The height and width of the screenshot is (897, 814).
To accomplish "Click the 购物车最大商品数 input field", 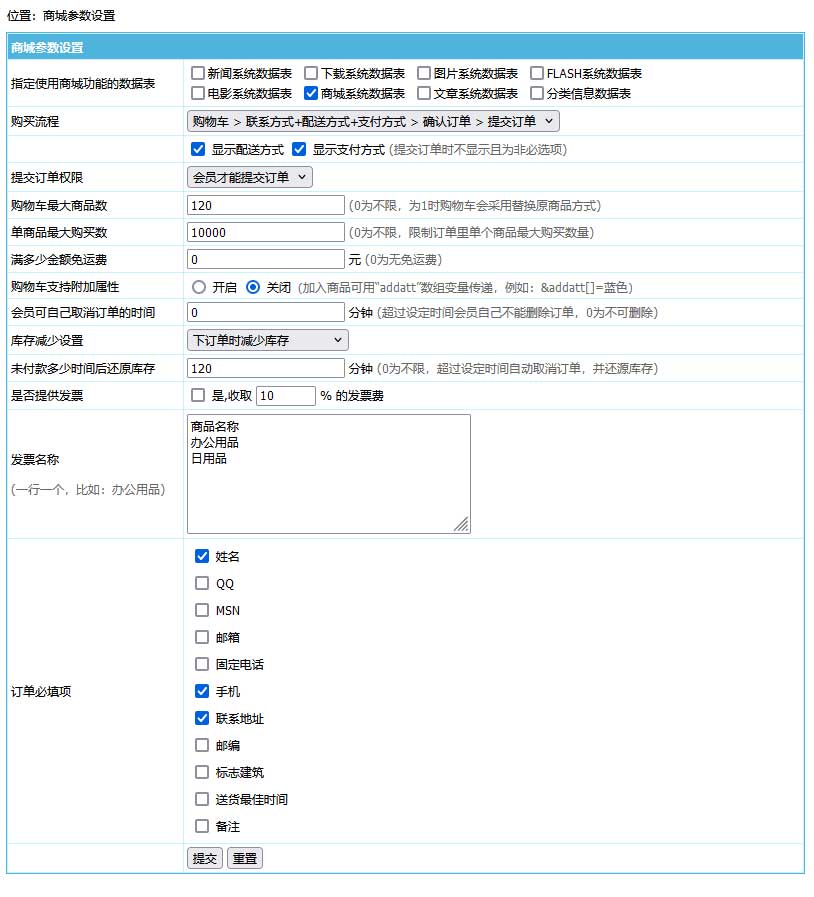I will (265, 205).
